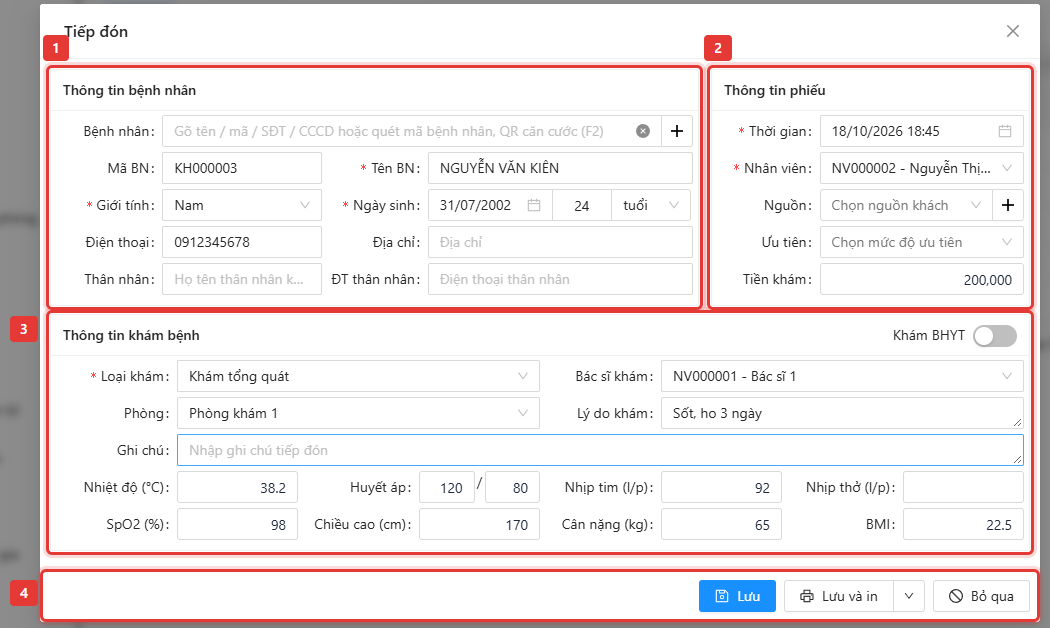Screen dimensions: 1050x628
Task: Click the Cân nặng weight field
Action: click(x=721, y=524)
